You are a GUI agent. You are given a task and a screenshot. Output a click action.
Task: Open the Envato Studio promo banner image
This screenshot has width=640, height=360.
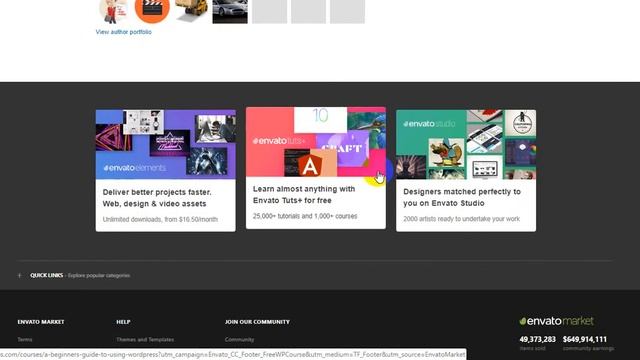[466, 144]
